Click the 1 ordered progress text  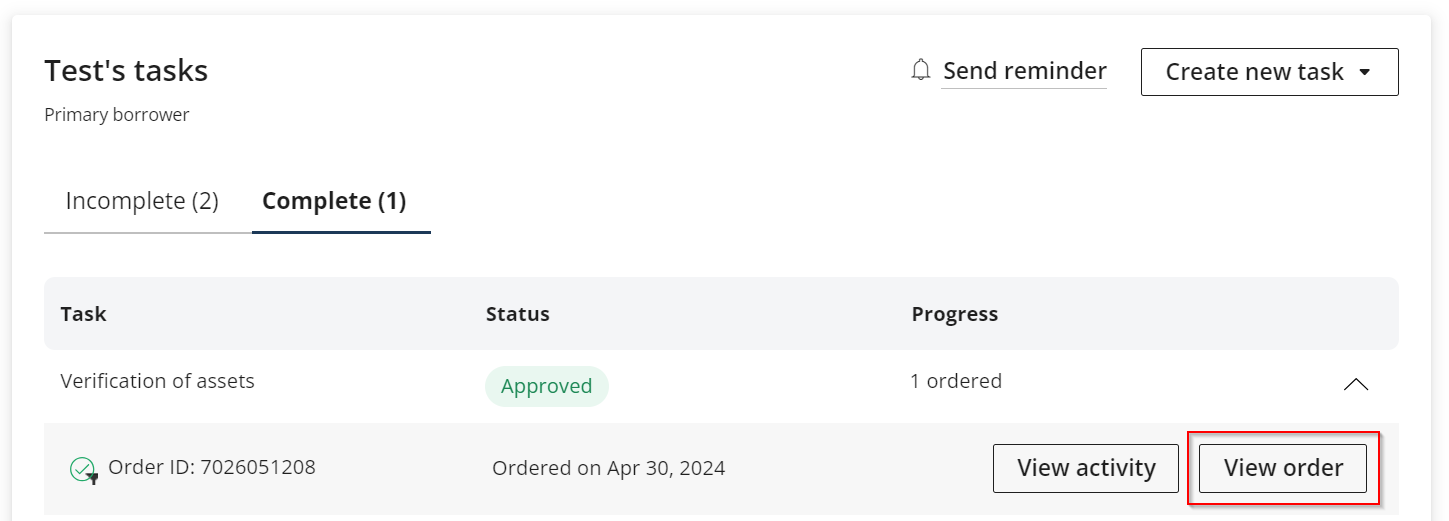coord(955,381)
